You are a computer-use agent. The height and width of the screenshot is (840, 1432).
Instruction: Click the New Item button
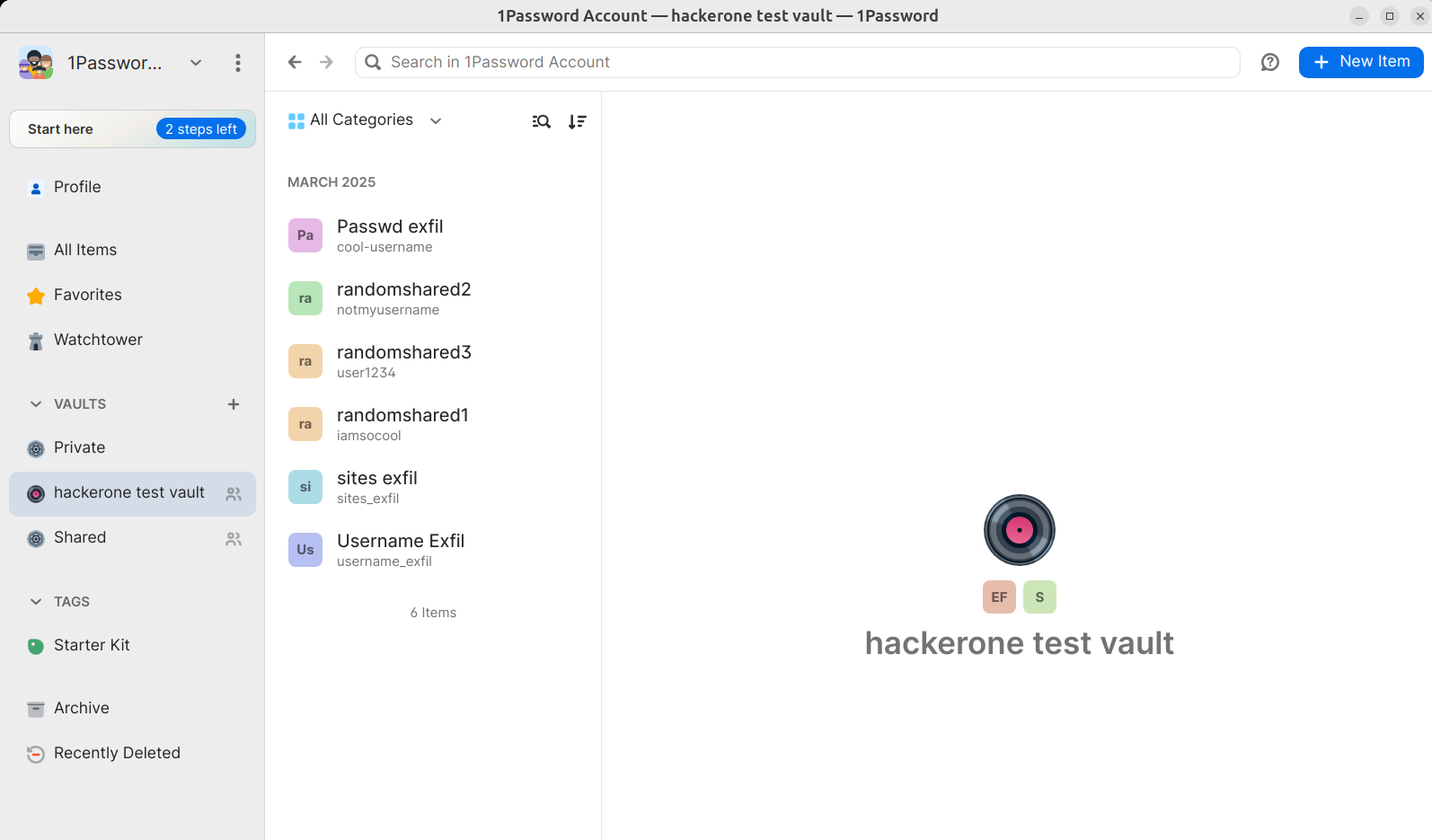[x=1360, y=62]
